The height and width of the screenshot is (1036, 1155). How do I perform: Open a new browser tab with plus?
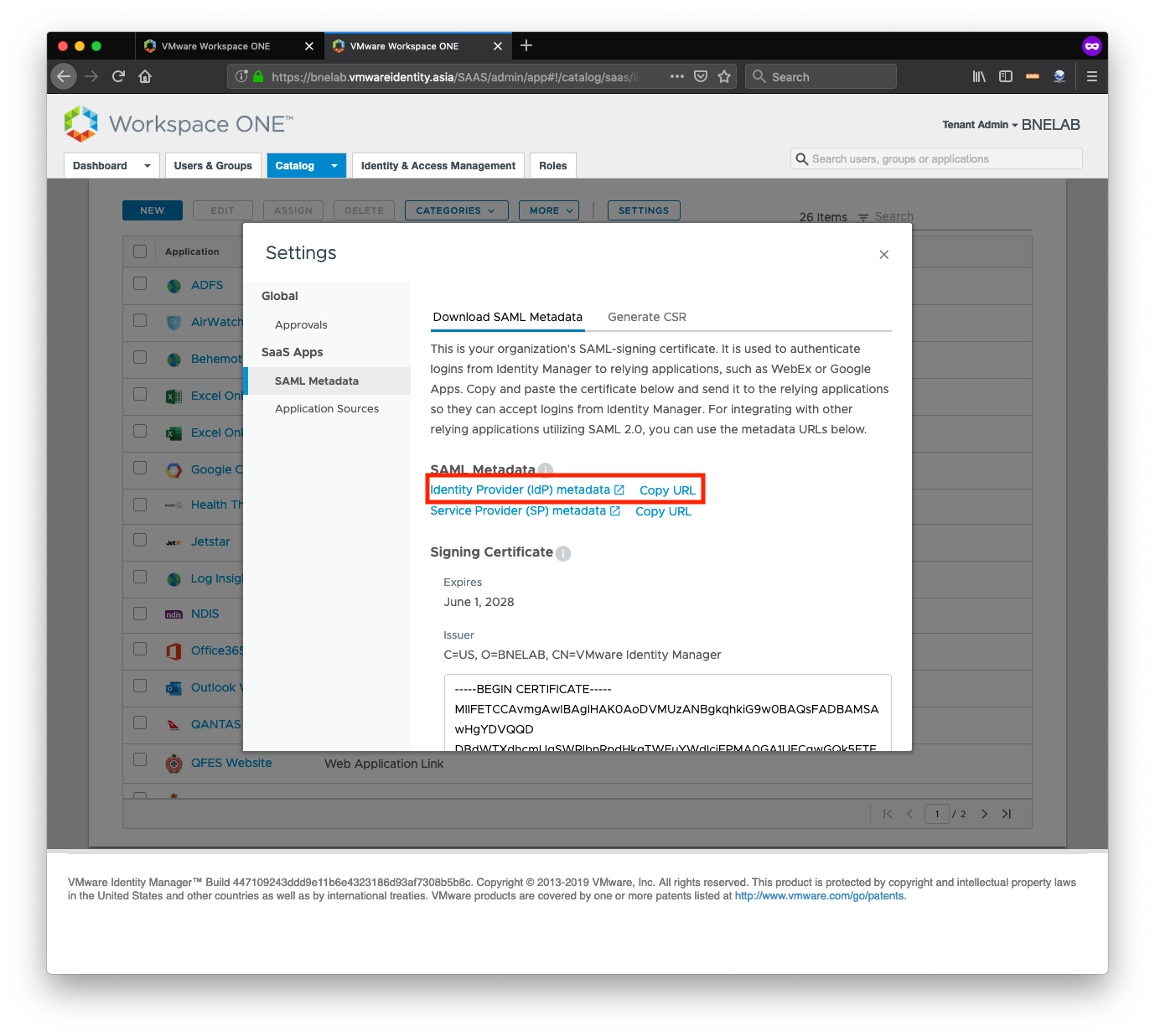(x=526, y=45)
